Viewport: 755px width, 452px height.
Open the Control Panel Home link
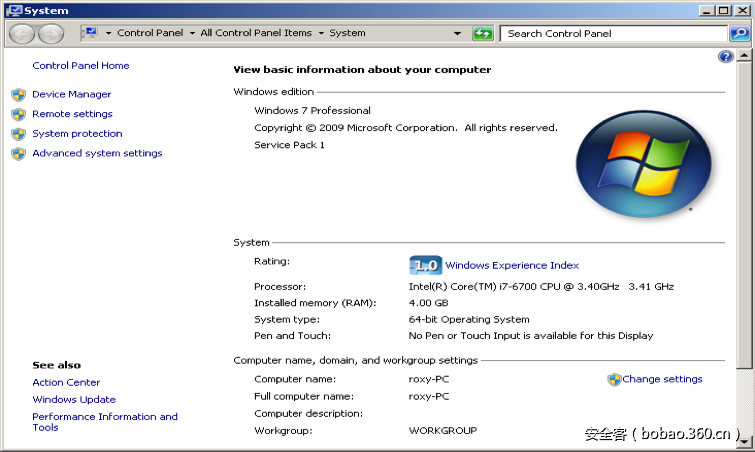(80, 66)
